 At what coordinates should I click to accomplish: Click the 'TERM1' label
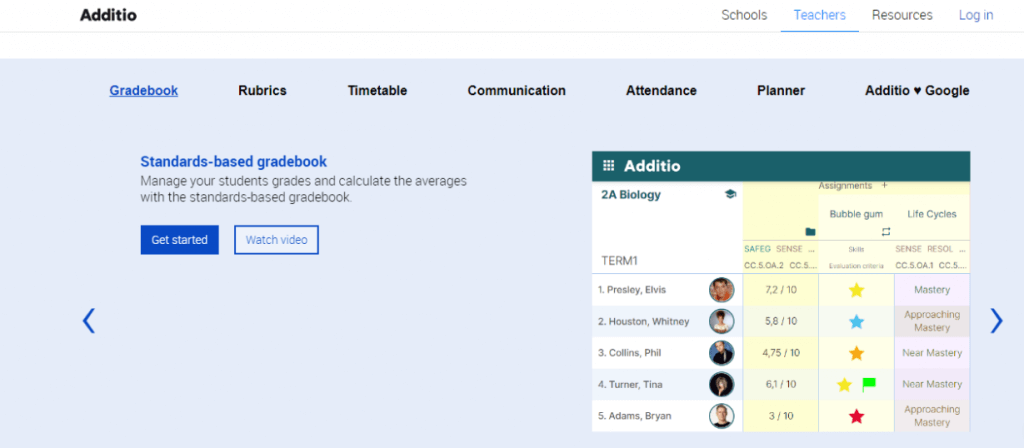[x=619, y=261]
